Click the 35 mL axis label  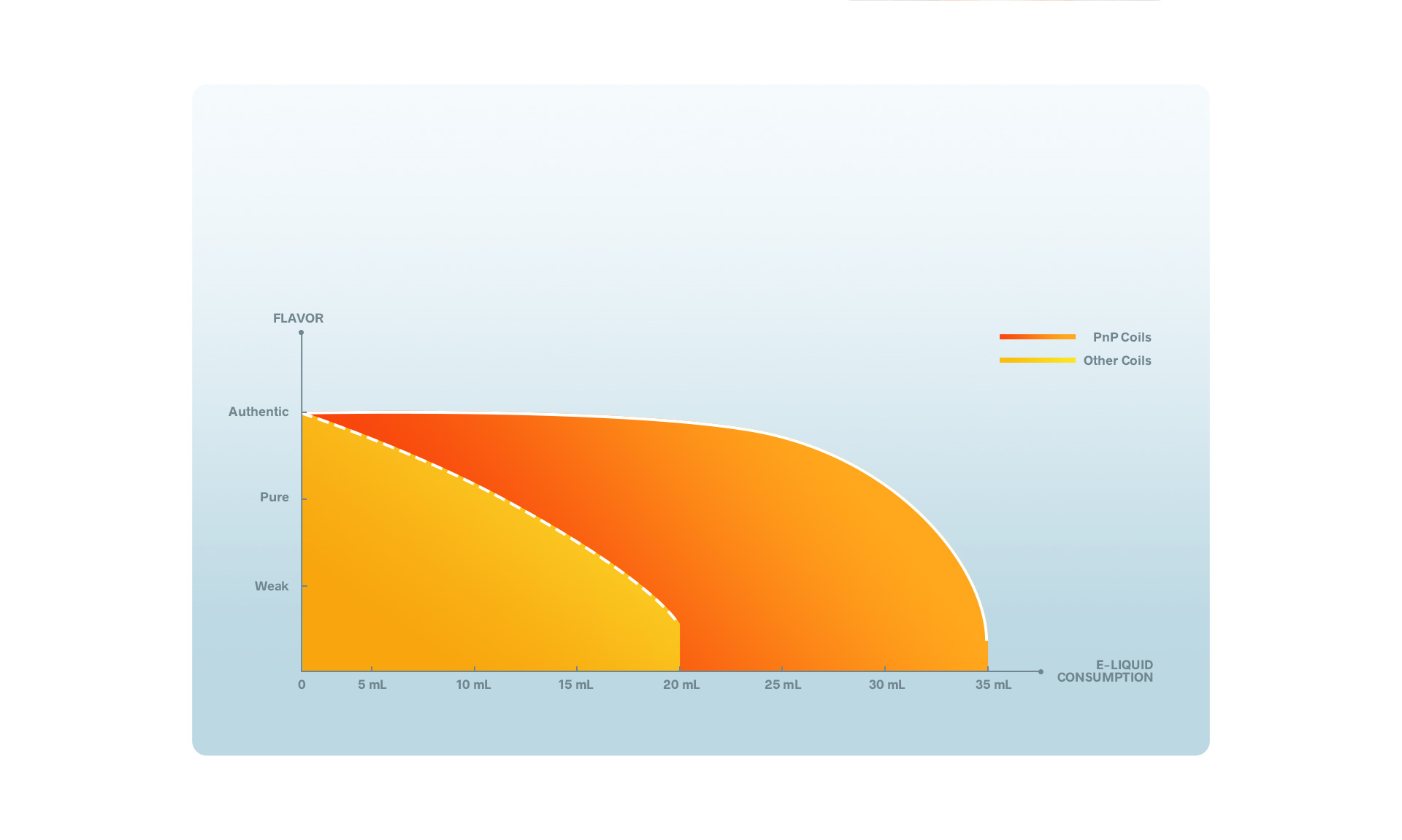(x=993, y=685)
